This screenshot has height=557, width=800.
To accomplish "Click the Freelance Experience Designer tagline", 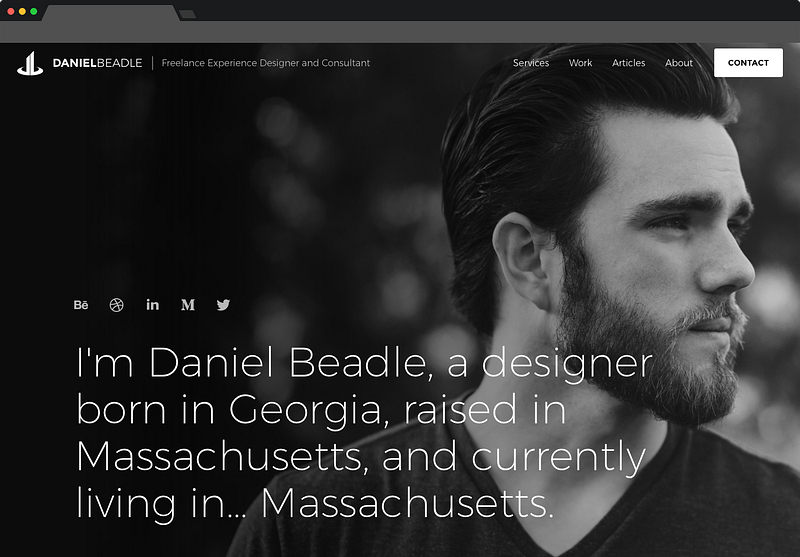I will (266, 63).
